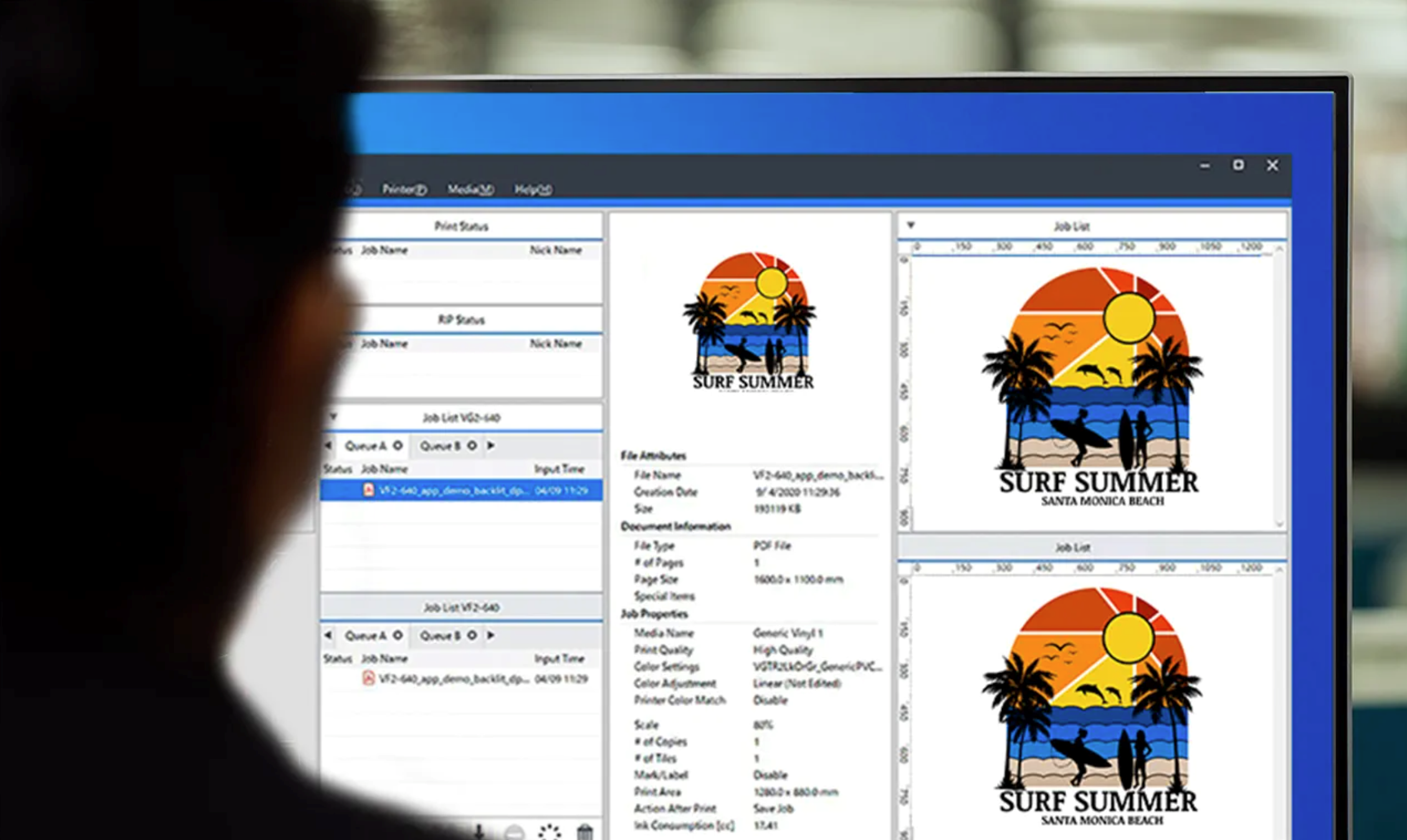Viewport: 1407px width, 840px height.
Task: Click PDF icon in VF2-640 job list
Action: click(368, 679)
